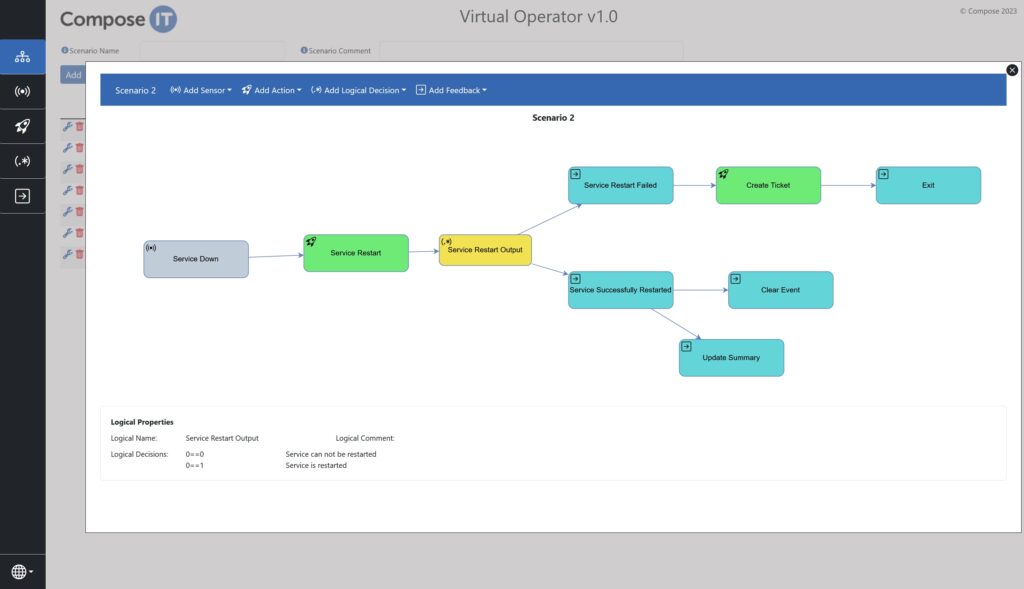Image resolution: width=1024 pixels, height=589 pixels.
Task: Select the yellow Service Restart Output node
Action: pyautogui.click(x=485, y=250)
